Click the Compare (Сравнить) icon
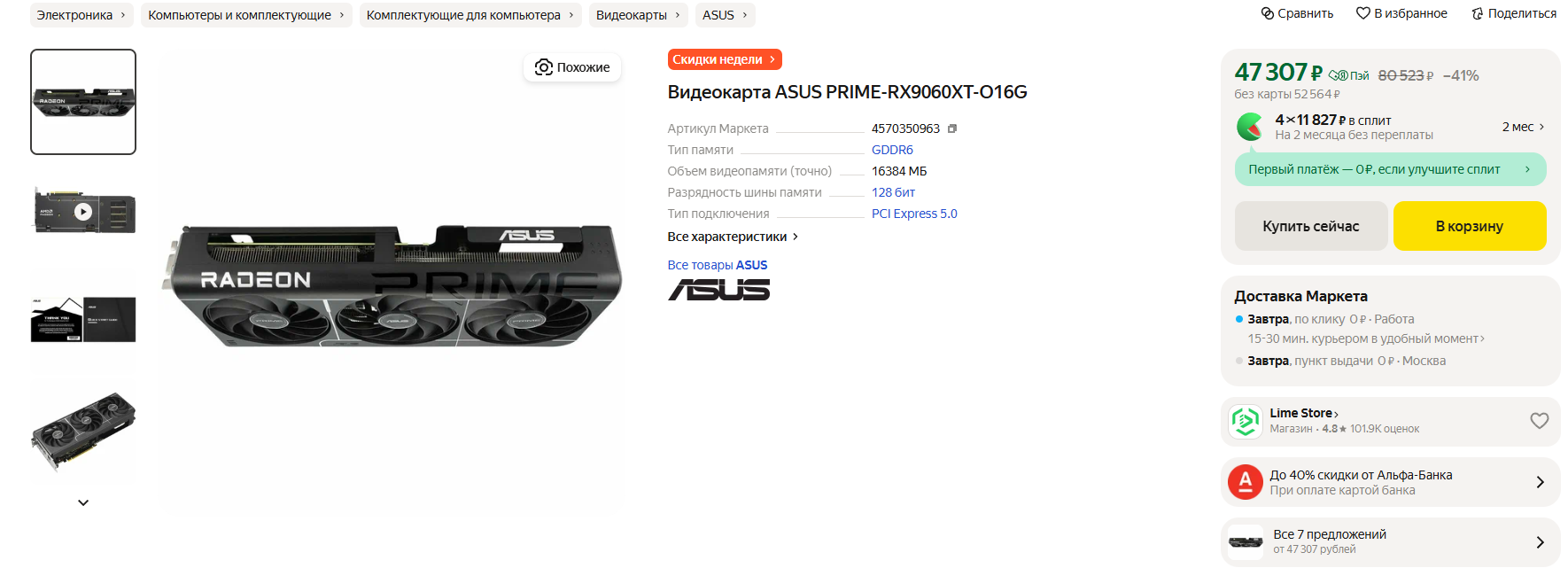This screenshot has width=1568, height=568. pos(1267,13)
